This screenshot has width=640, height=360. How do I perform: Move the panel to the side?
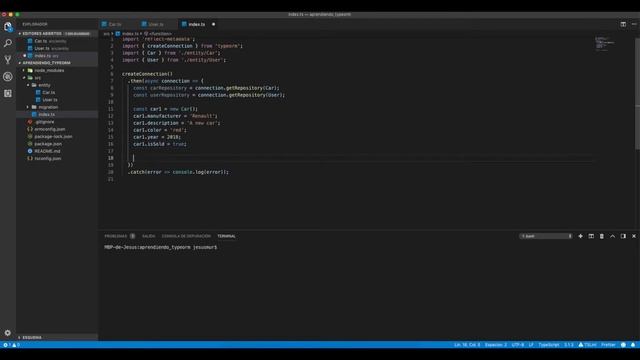point(623,236)
